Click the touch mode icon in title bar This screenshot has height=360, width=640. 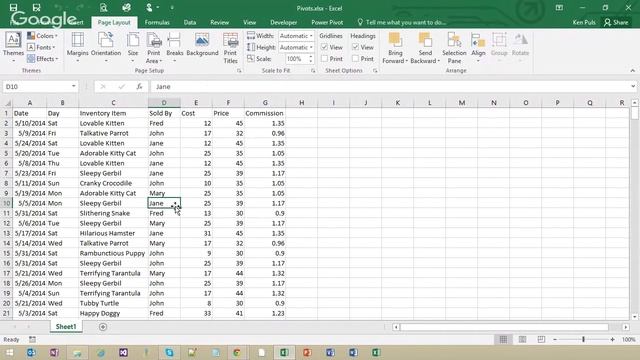click(149, 7)
